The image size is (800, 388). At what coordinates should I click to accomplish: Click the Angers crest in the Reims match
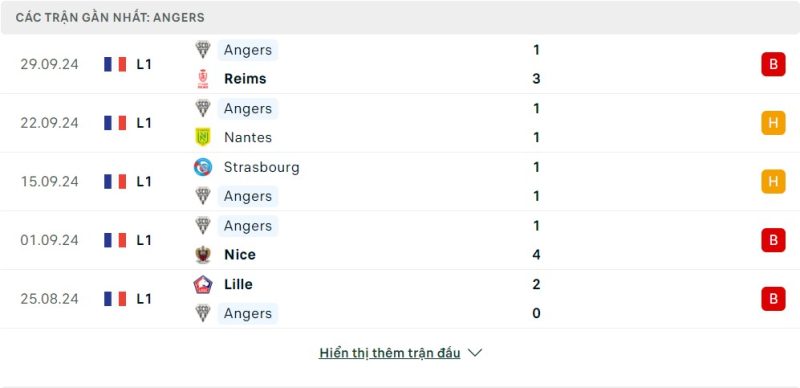[x=203, y=50]
